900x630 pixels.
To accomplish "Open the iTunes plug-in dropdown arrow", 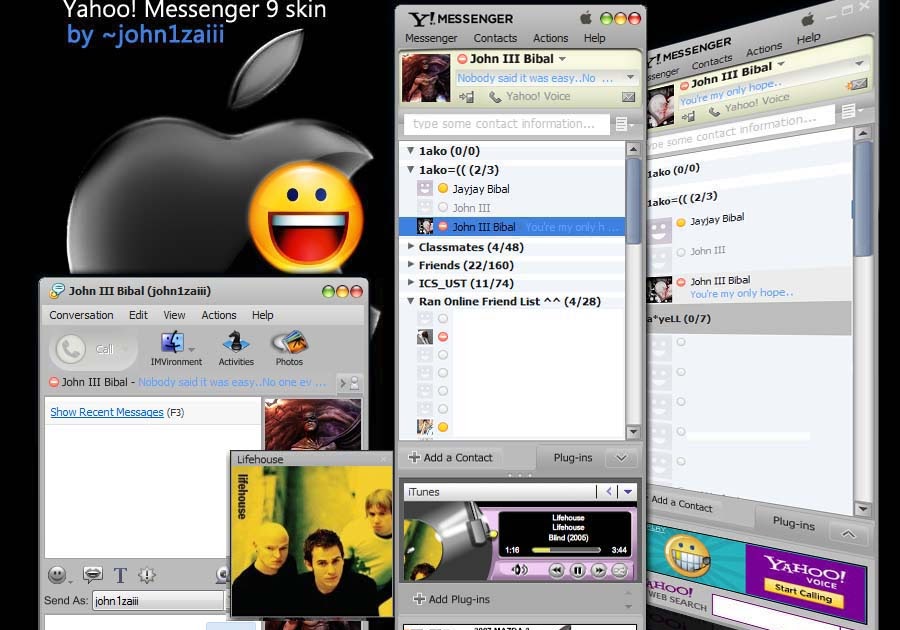I will pyautogui.click(x=628, y=492).
